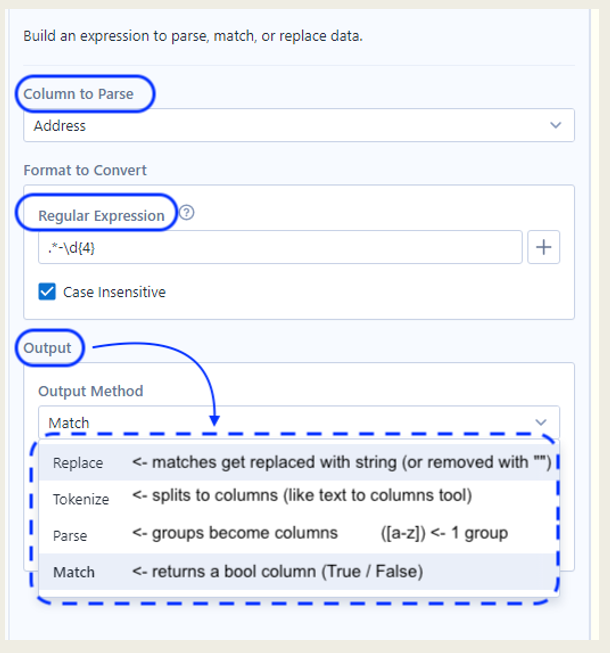Image resolution: width=610 pixels, height=653 pixels.
Task: Choose Parse from the output method list
Action: point(70,535)
